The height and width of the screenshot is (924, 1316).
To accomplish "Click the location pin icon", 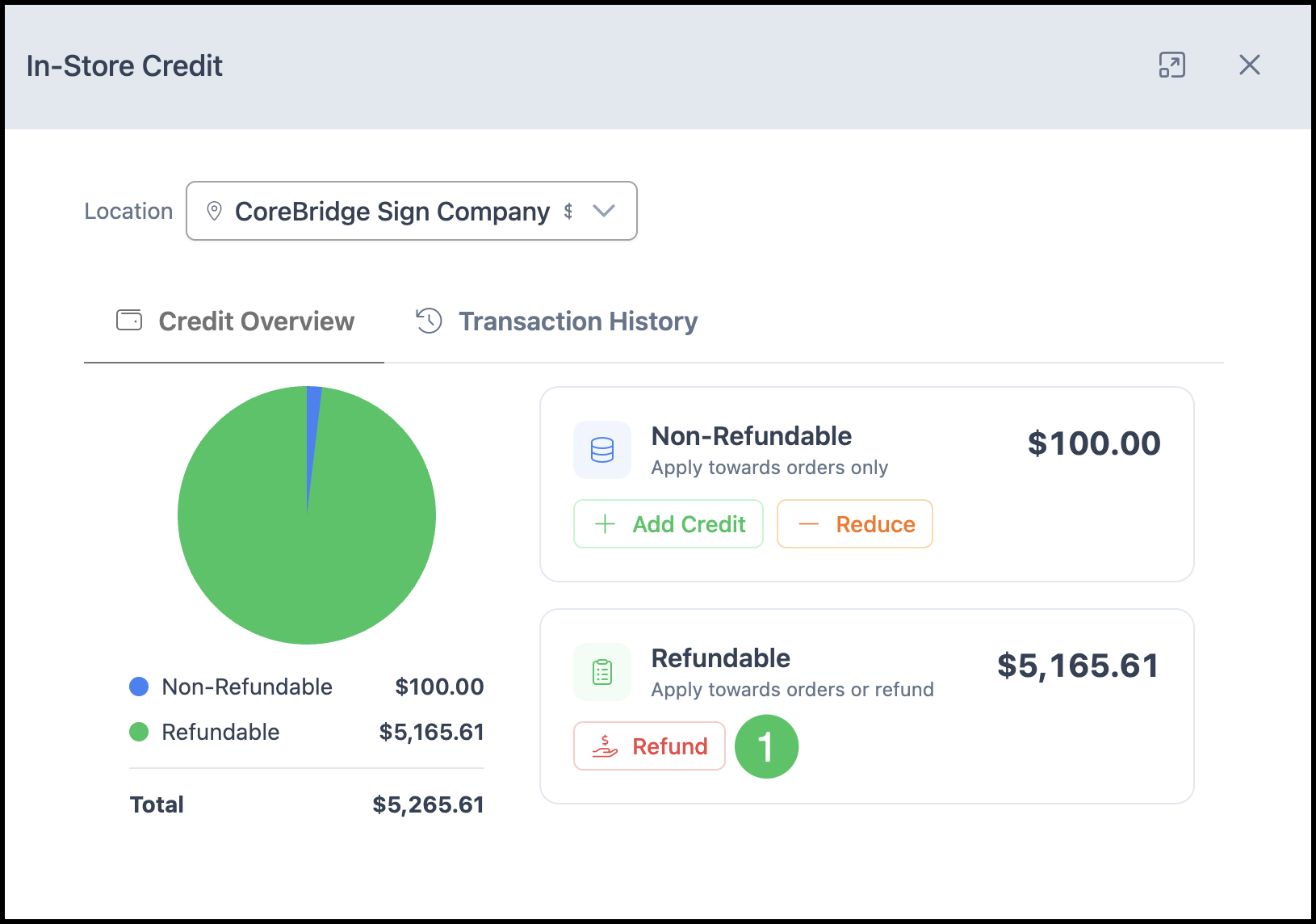I will pyautogui.click(x=214, y=211).
